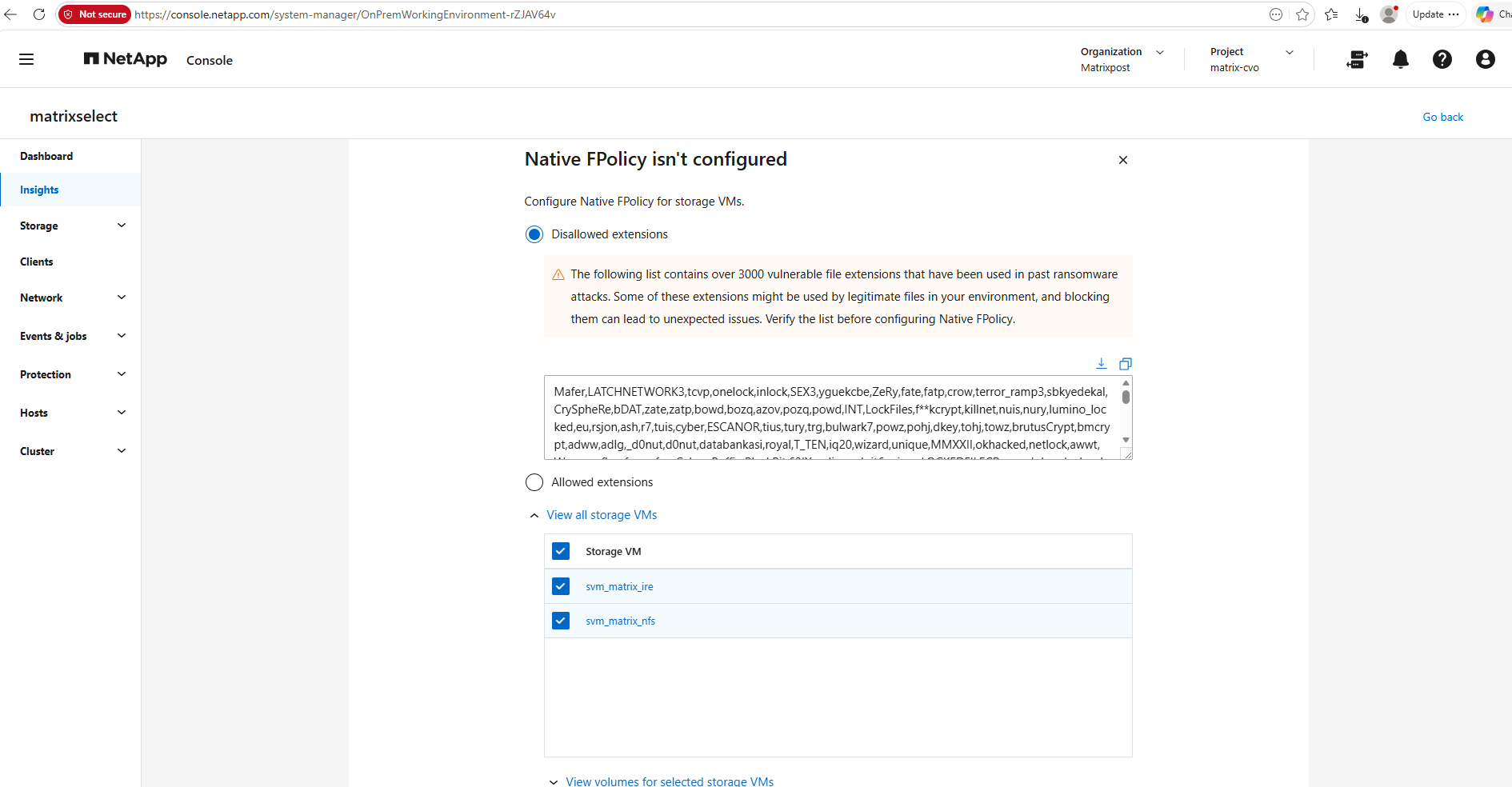The width and height of the screenshot is (1512, 787).
Task: Open the Copilot icon in browser toolbar
Action: tap(1485, 14)
